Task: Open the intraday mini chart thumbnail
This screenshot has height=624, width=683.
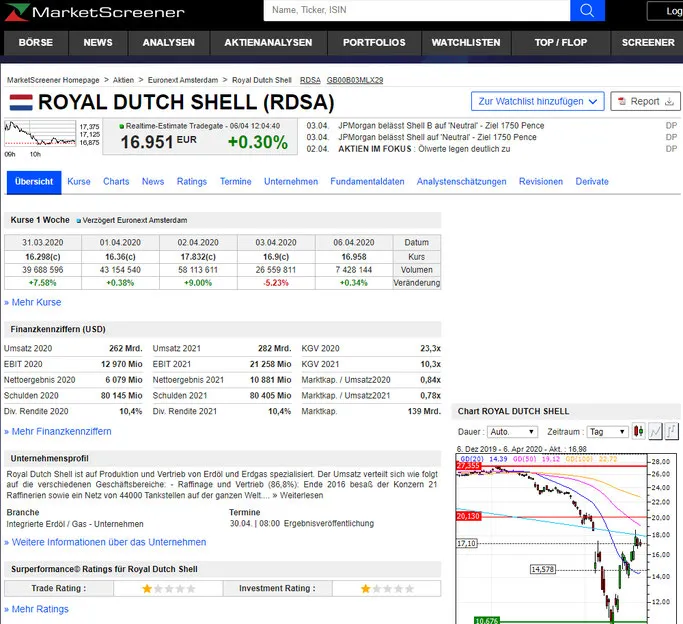Action: pos(40,134)
